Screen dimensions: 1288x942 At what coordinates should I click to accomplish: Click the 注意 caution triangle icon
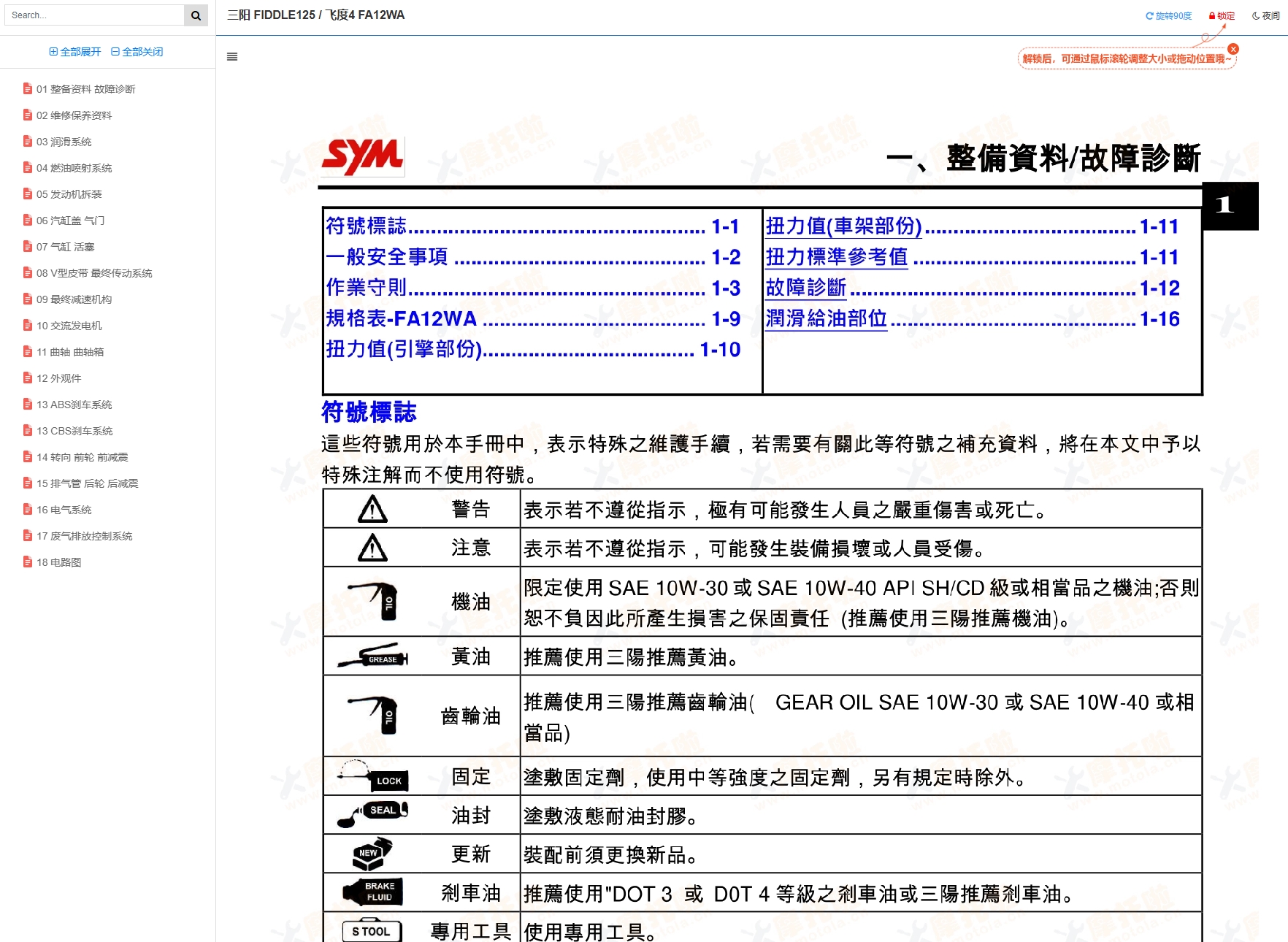372,548
